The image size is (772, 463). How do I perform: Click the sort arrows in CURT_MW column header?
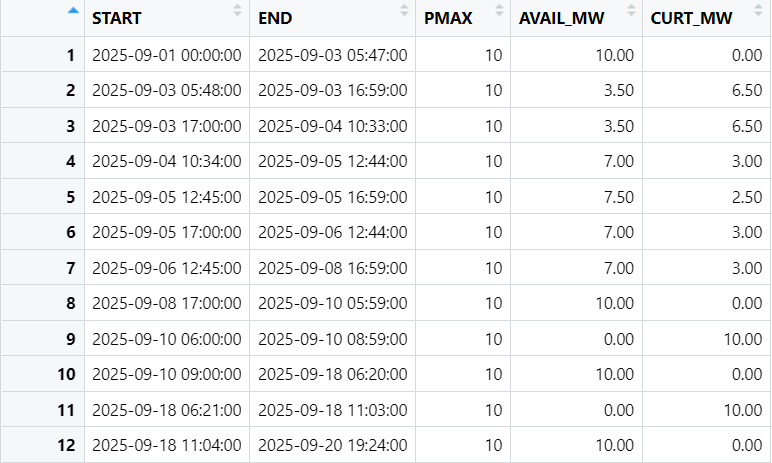point(758,10)
